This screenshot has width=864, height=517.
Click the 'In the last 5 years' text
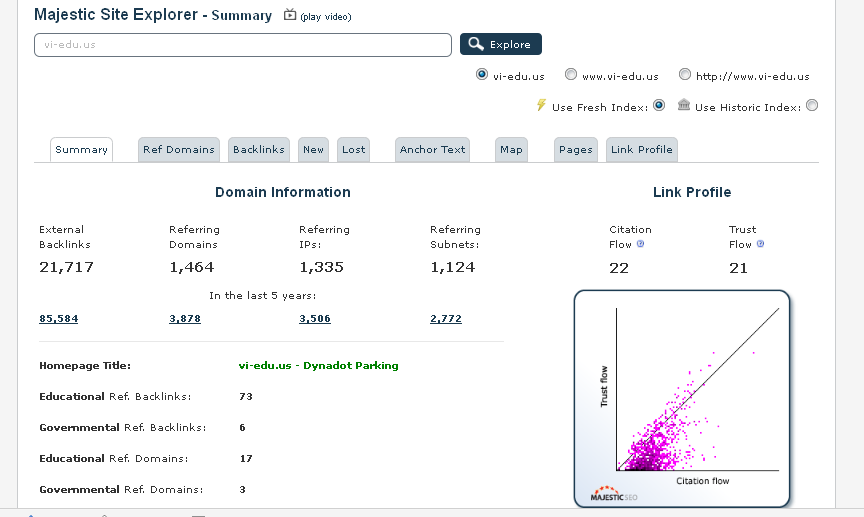pyautogui.click(x=263, y=296)
